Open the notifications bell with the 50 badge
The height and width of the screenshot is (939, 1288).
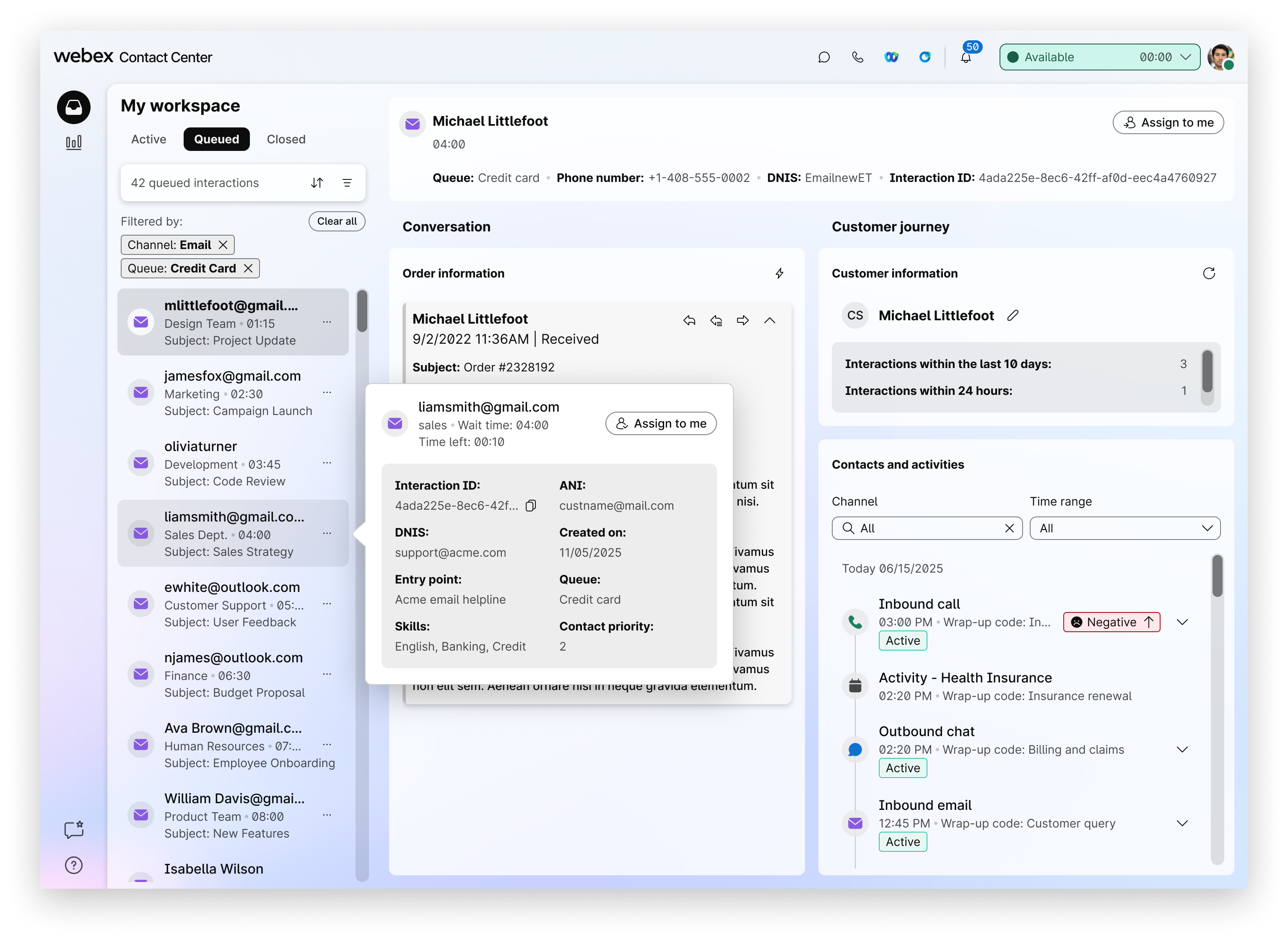tap(966, 57)
